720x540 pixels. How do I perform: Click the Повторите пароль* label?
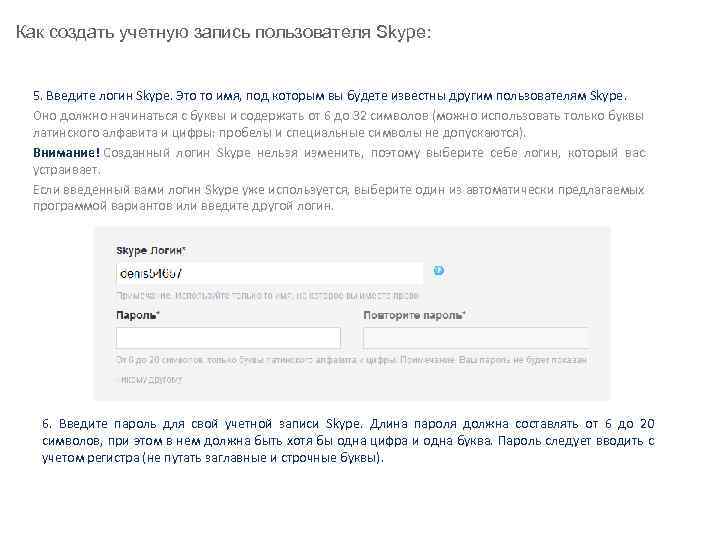click(x=414, y=315)
